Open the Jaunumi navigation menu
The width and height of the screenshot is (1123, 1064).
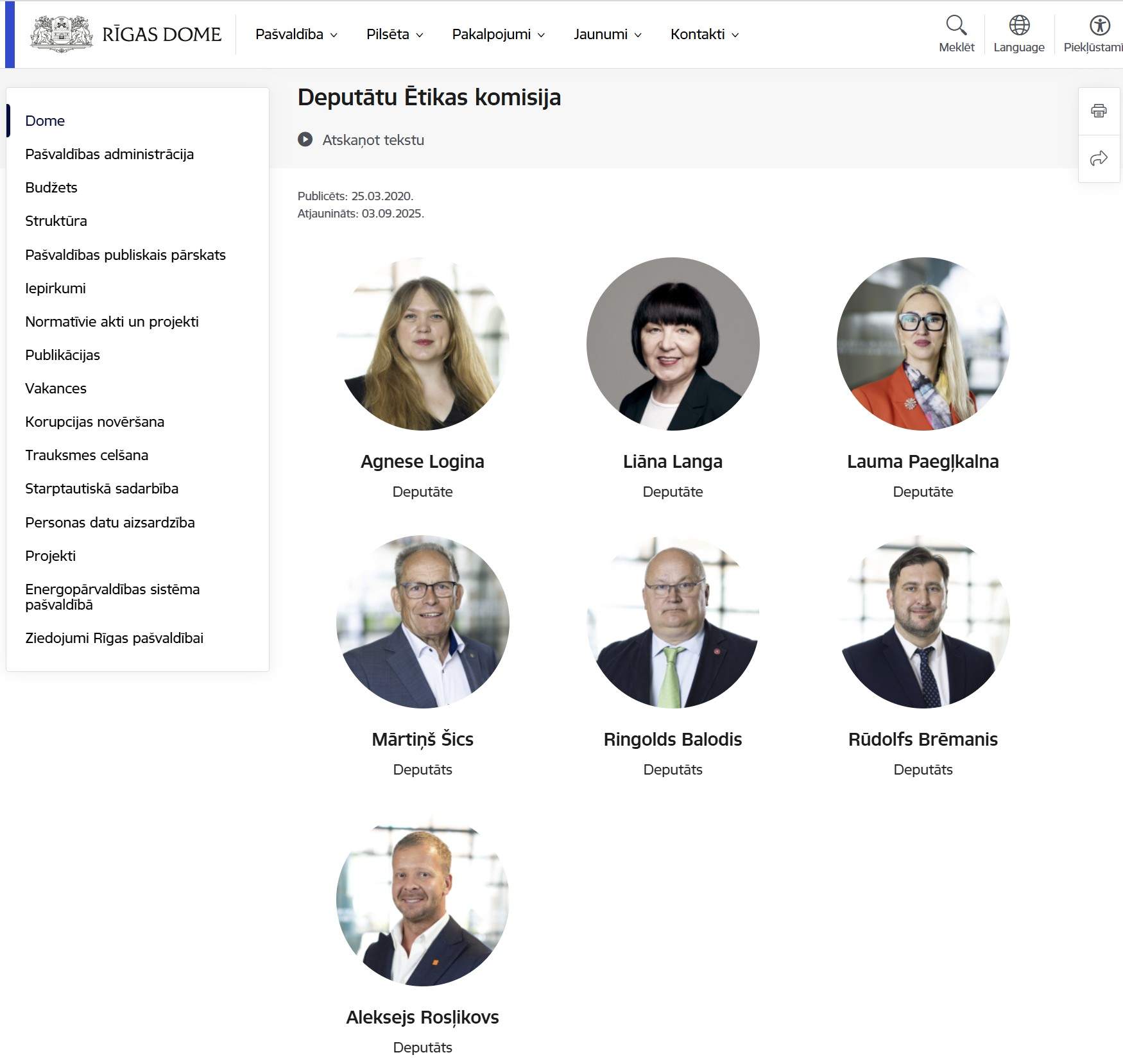pos(607,35)
